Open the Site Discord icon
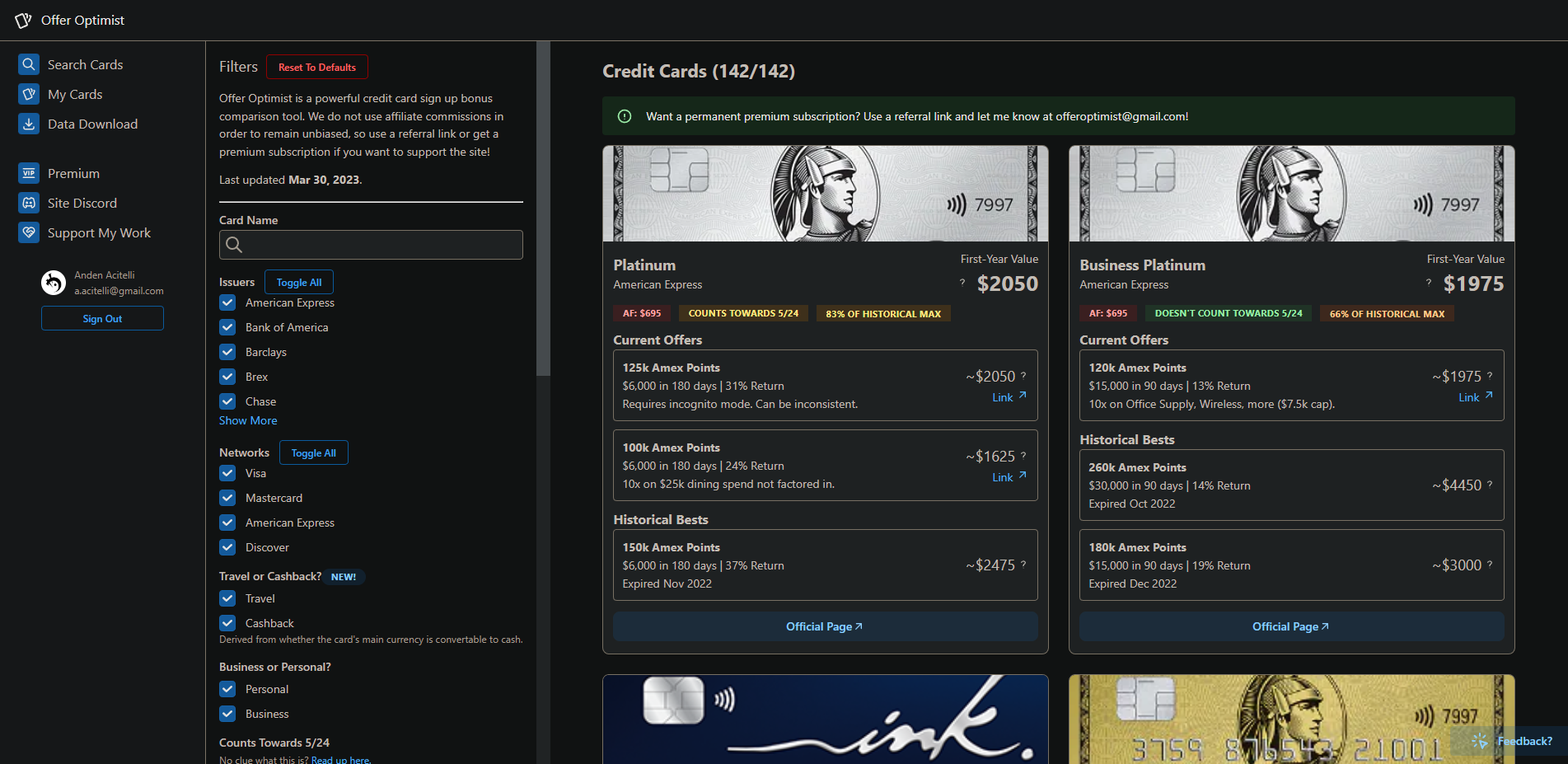The image size is (1568, 764). 29,203
